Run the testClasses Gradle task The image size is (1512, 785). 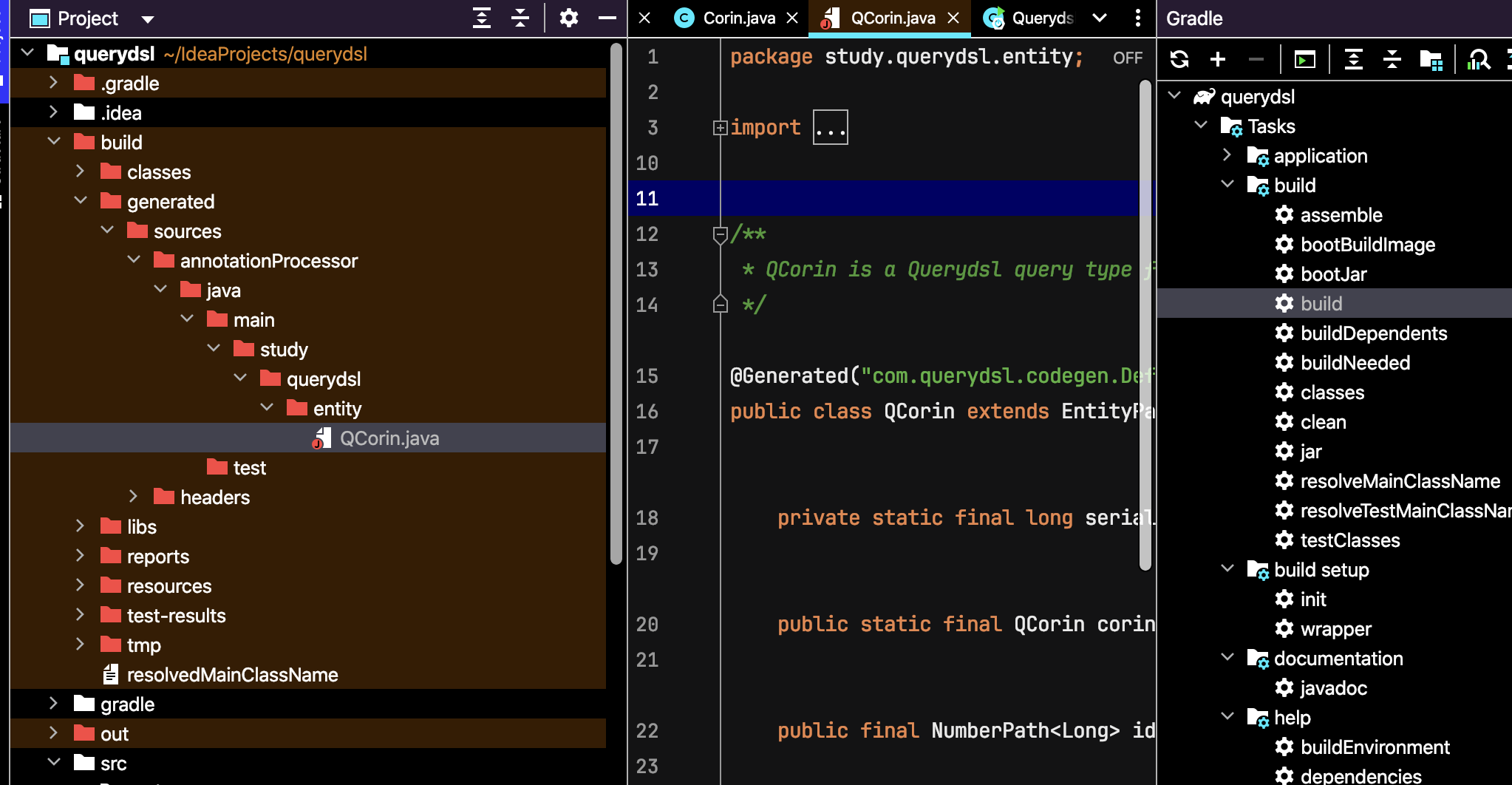click(1350, 540)
